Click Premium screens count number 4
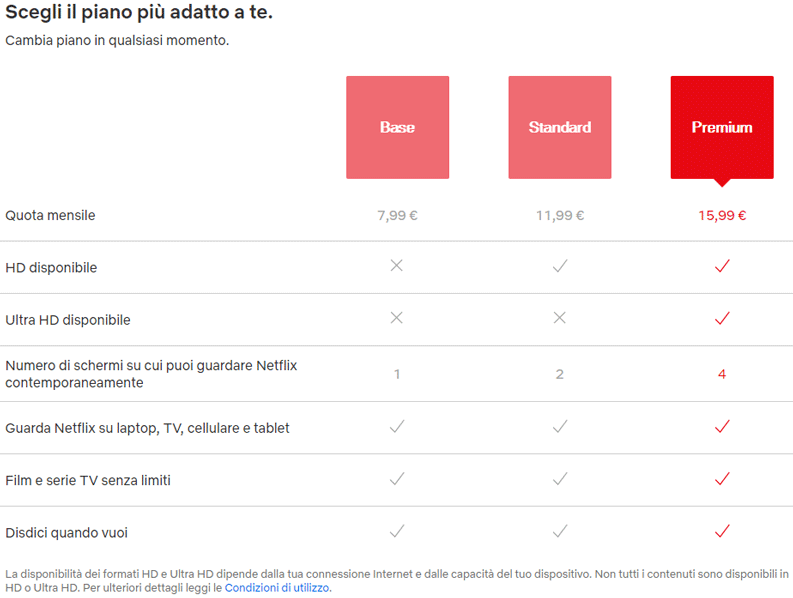The width and height of the screenshot is (793, 598). click(x=721, y=374)
